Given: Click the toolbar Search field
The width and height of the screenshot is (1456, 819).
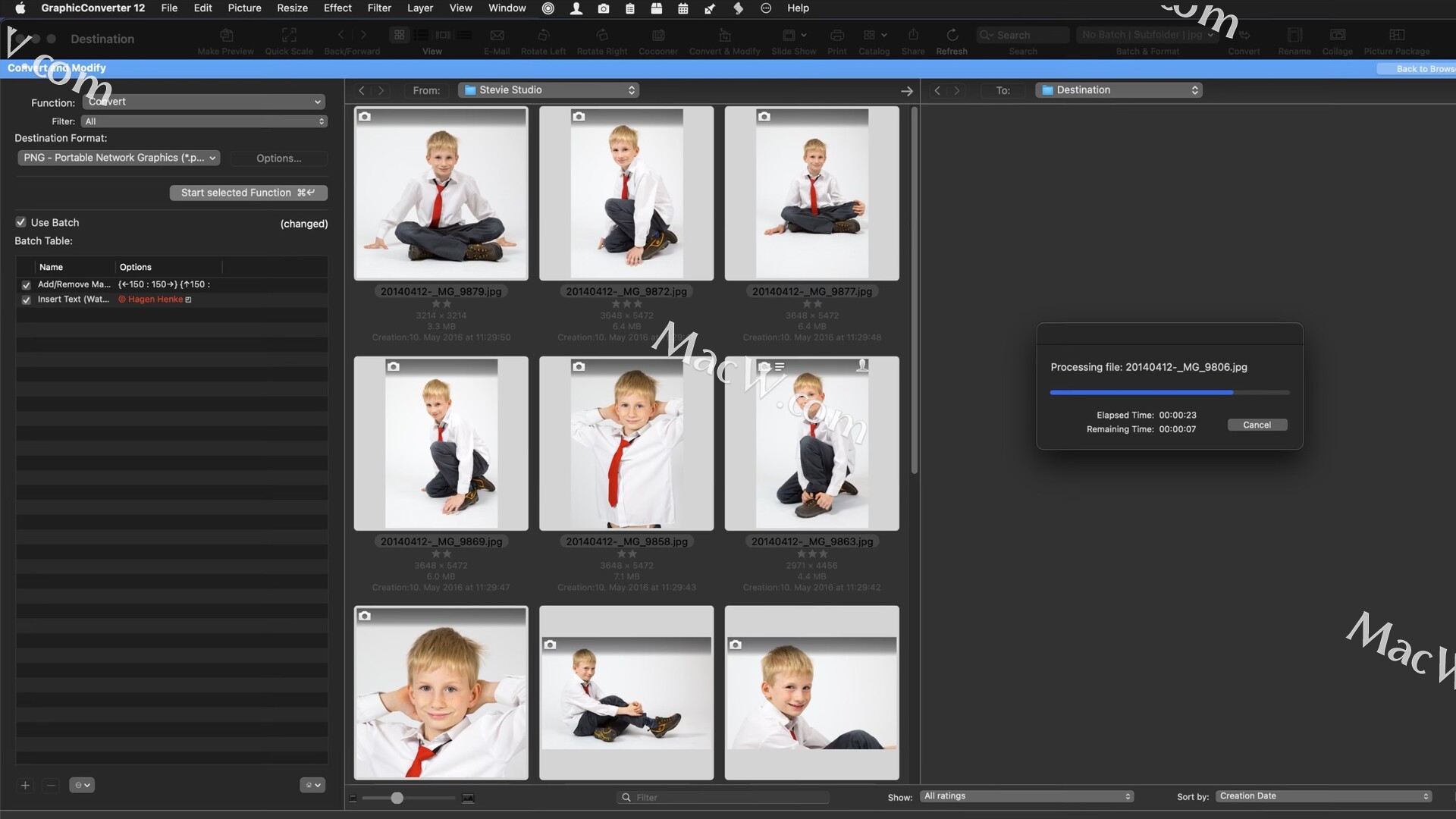Looking at the screenshot, I should tap(1022, 35).
